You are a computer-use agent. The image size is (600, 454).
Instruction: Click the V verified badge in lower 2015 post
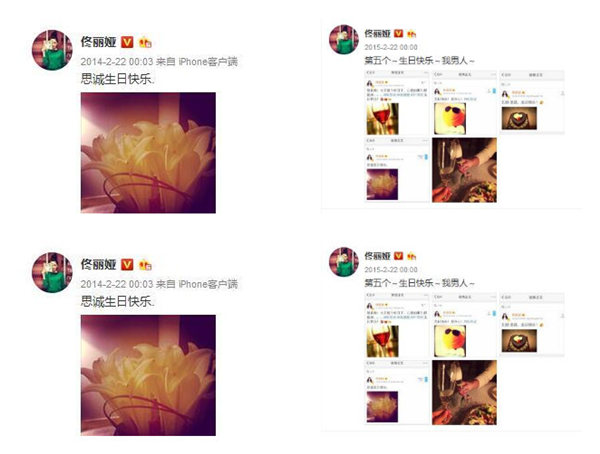[398, 256]
